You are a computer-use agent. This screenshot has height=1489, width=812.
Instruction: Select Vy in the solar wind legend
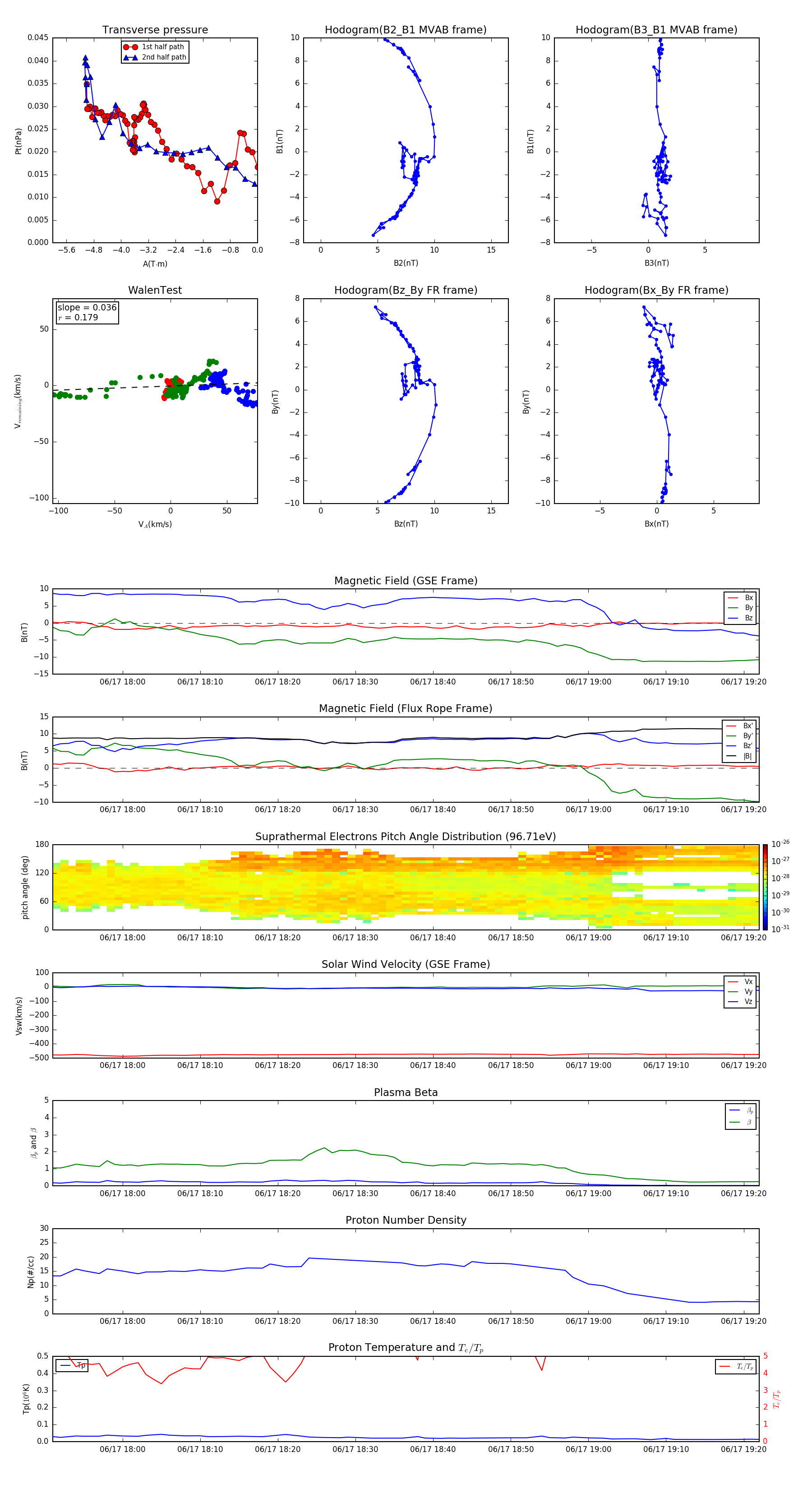point(740,991)
